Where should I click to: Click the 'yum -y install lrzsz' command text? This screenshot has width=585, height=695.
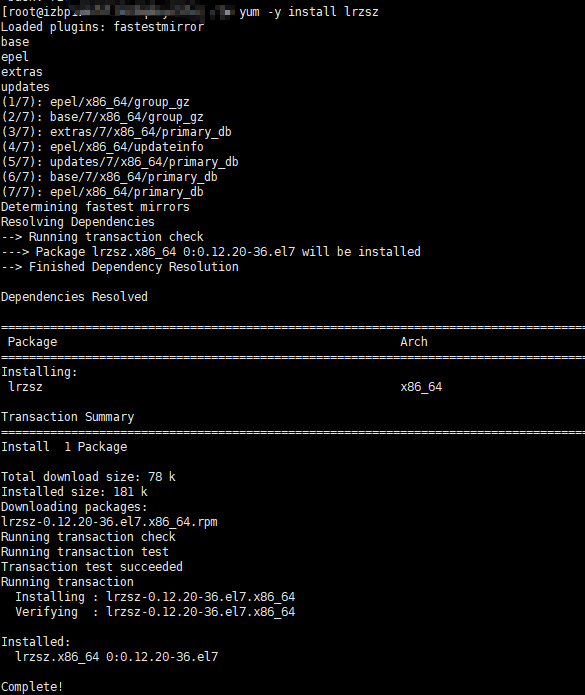[x=309, y=12]
